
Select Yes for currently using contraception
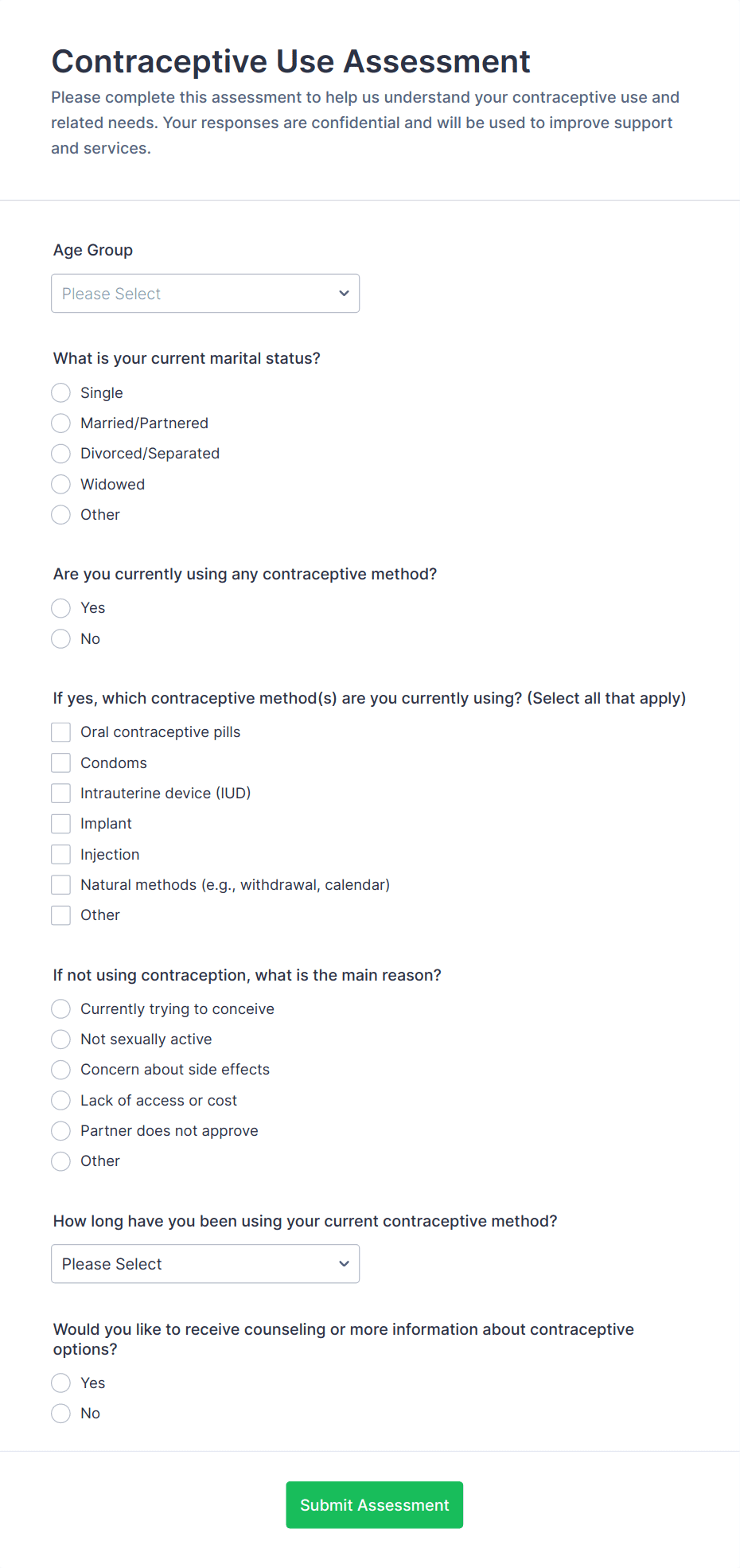[x=60, y=607]
